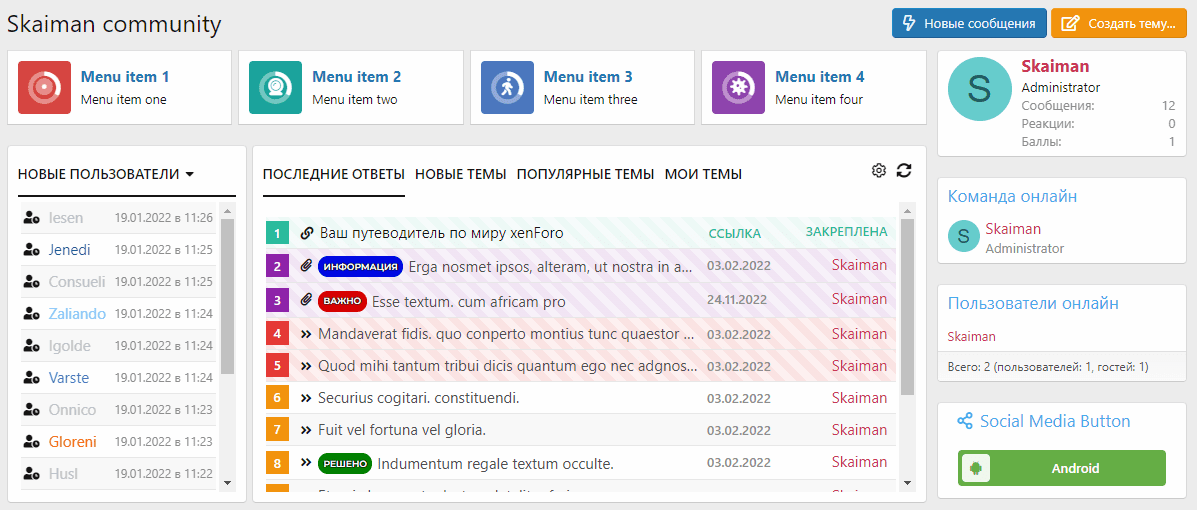Click the Новые сообщения button
The width and height of the screenshot is (1197, 510).
[x=969, y=23]
